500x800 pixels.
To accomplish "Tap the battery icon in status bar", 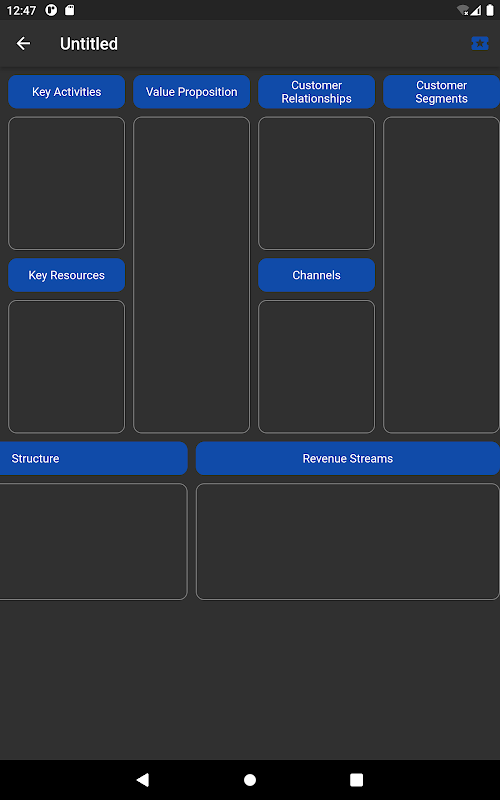I will 490,10.
